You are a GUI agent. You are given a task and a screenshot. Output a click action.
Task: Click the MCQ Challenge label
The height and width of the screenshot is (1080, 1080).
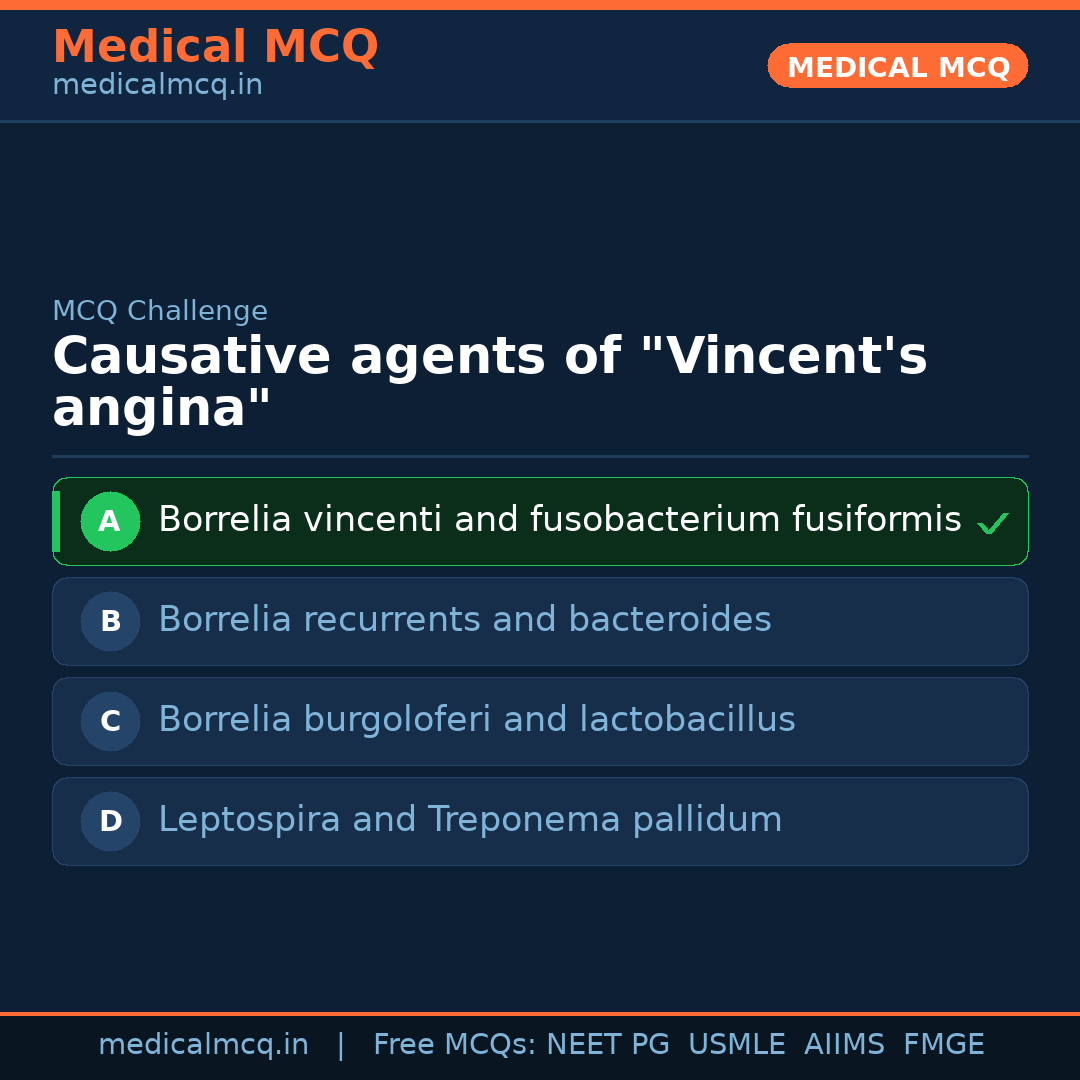(x=160, y=311)
